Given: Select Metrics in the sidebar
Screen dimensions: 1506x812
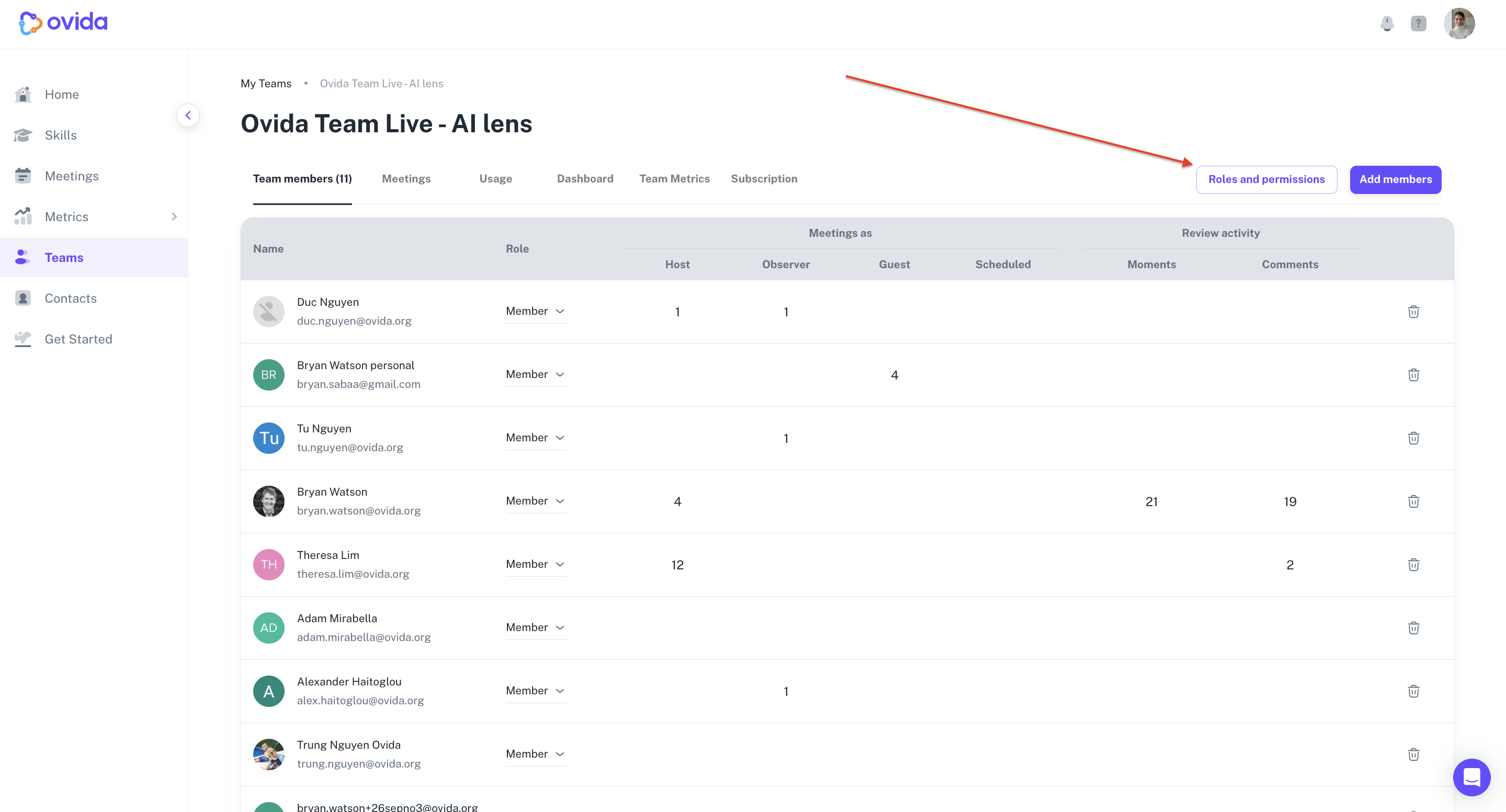Looking at the screenshot, I should 66,217.
